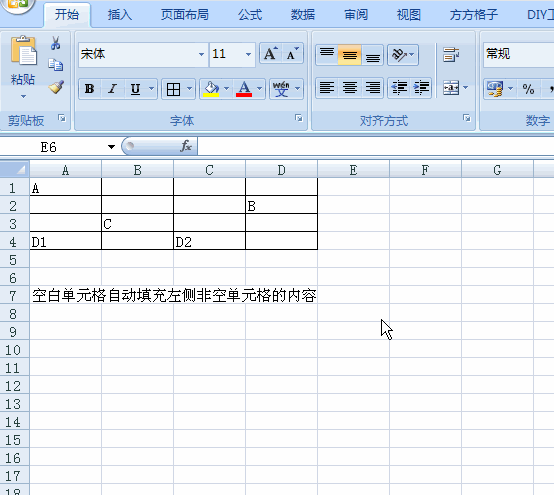Open the font name dropdown 宋体
Screen dimensions: 554x495
[x=201, y=54]
